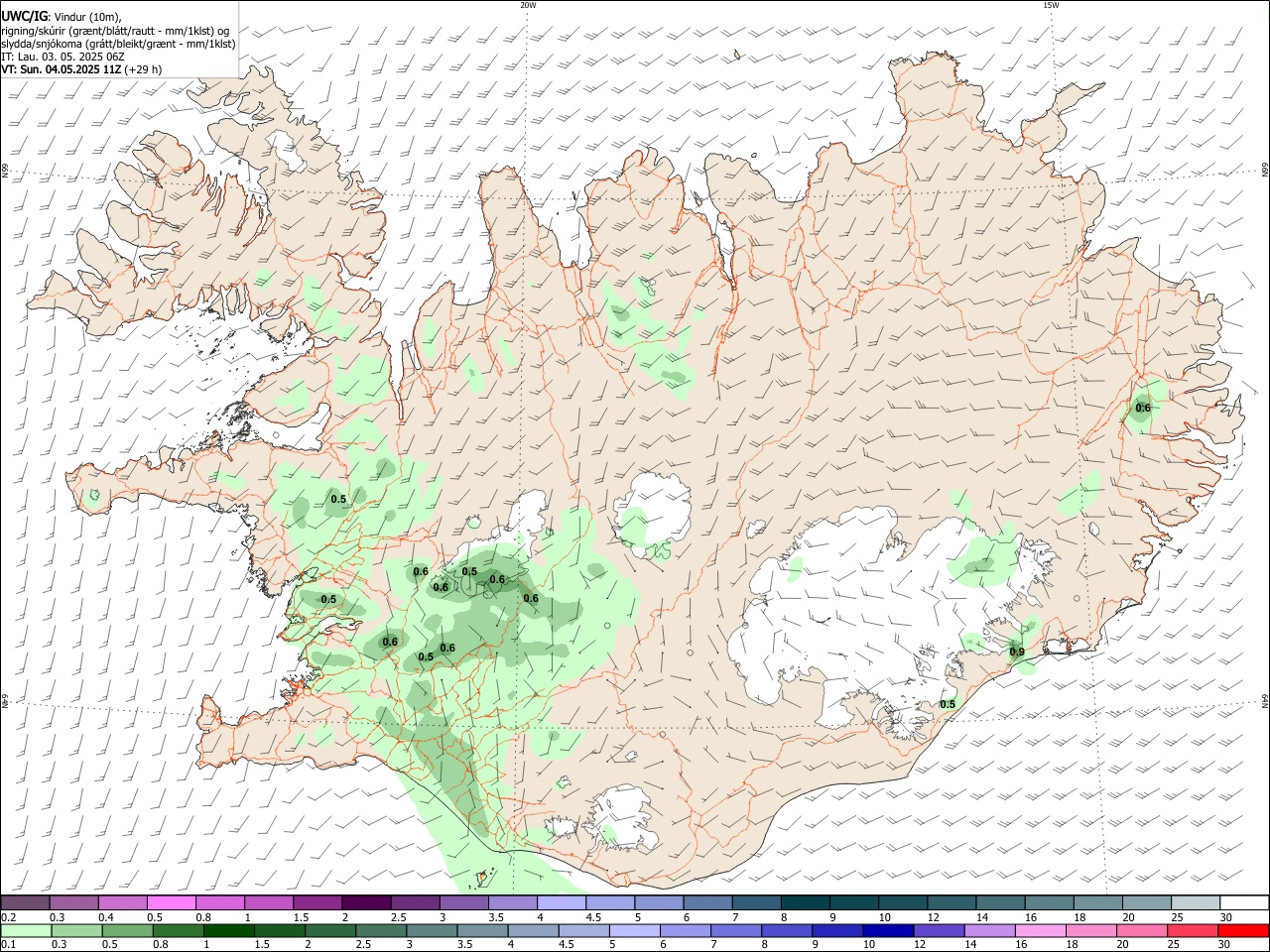Click the 'VT: Sun. 04.05.2025 11Z (+29 h)' line

pyautogui.click(x=81, y=69)
